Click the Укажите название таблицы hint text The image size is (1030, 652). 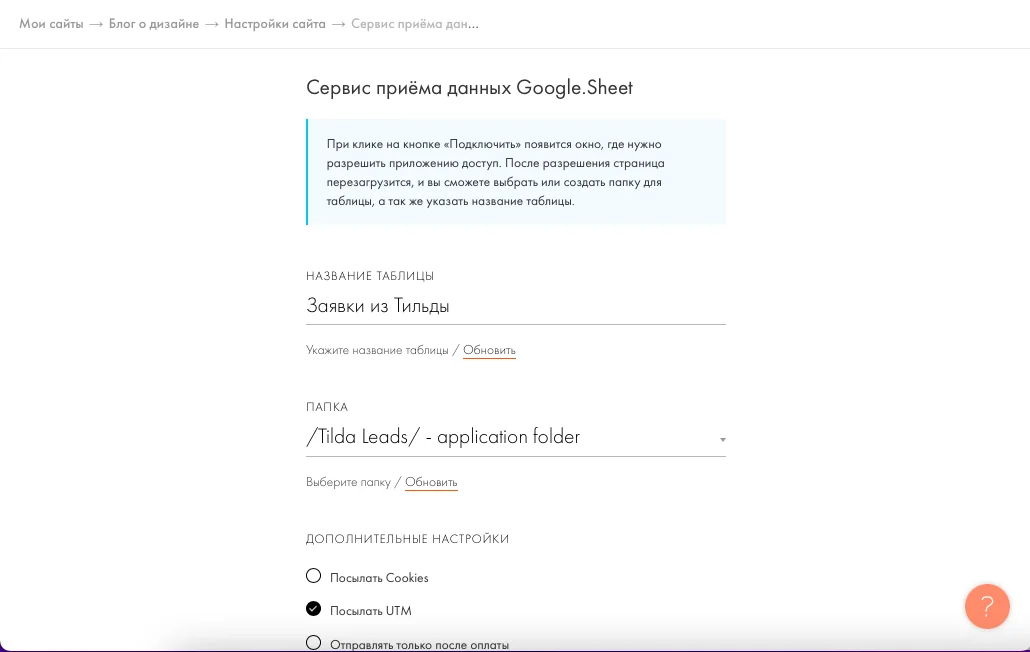(377, 351)
